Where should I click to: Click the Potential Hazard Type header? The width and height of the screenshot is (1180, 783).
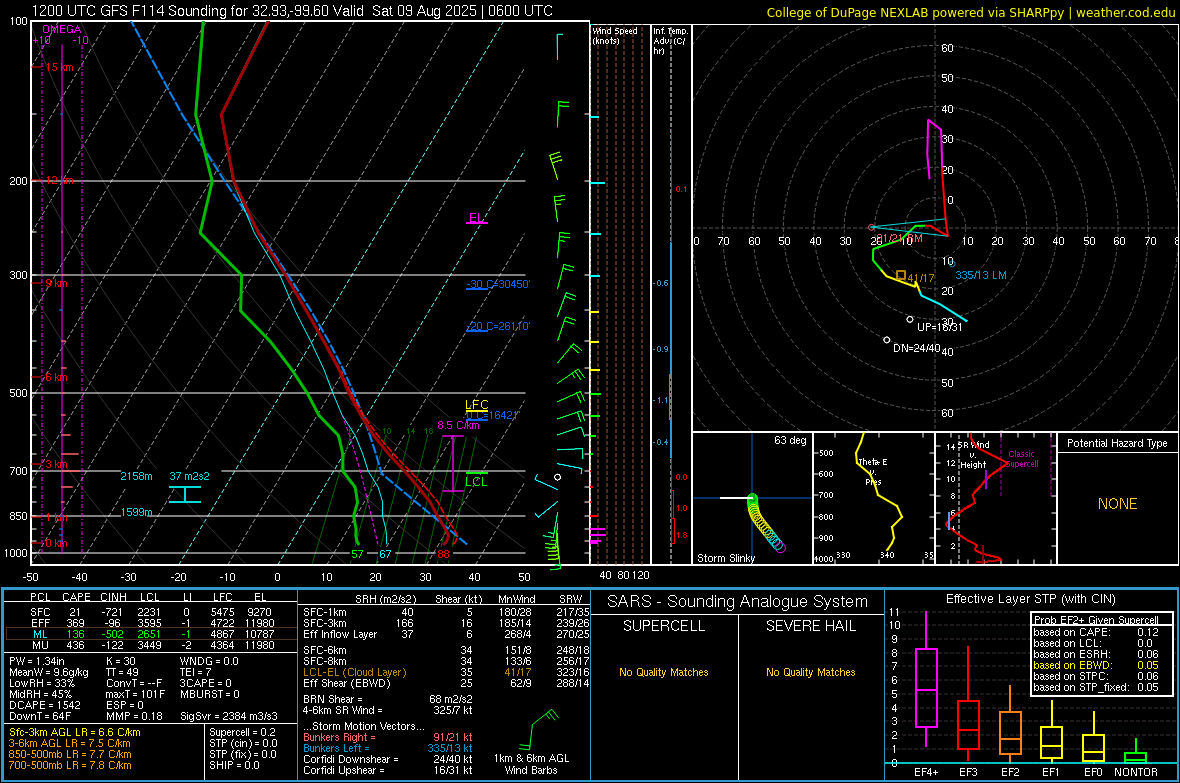tap(1117, 443)
